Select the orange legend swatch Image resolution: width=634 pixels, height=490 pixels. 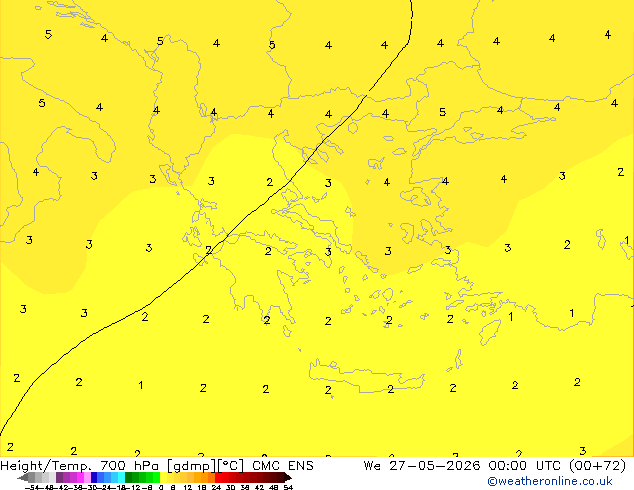click(205, 477)
